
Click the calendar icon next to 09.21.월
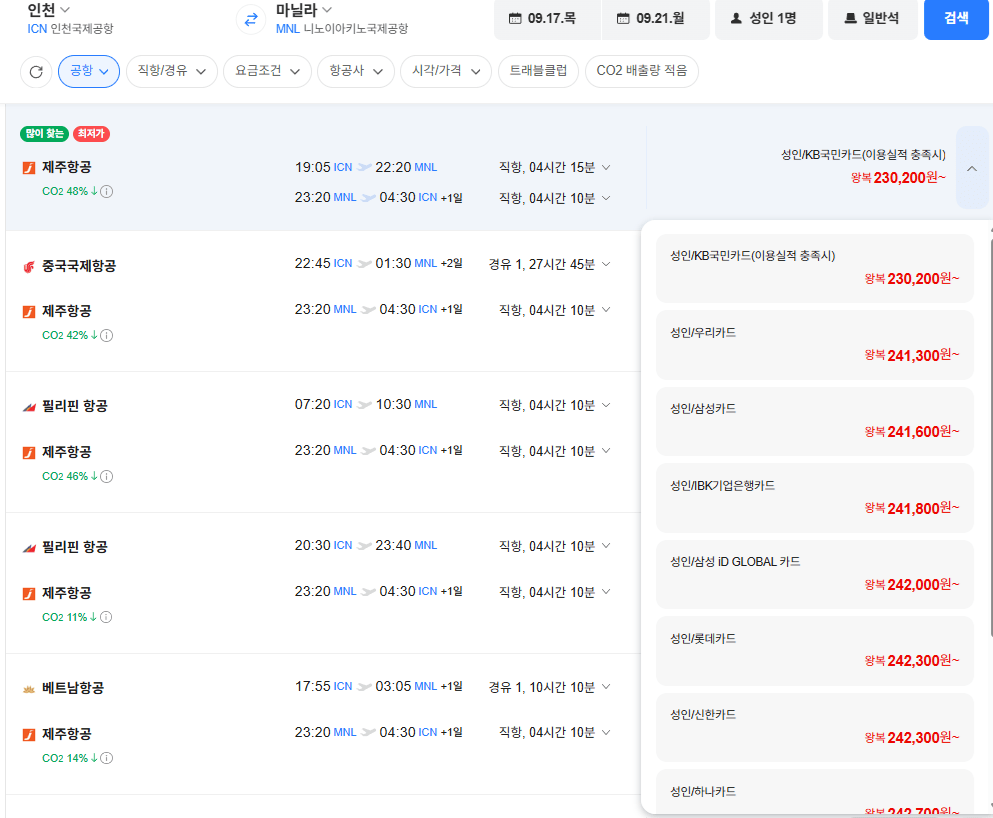click(623, 18)
